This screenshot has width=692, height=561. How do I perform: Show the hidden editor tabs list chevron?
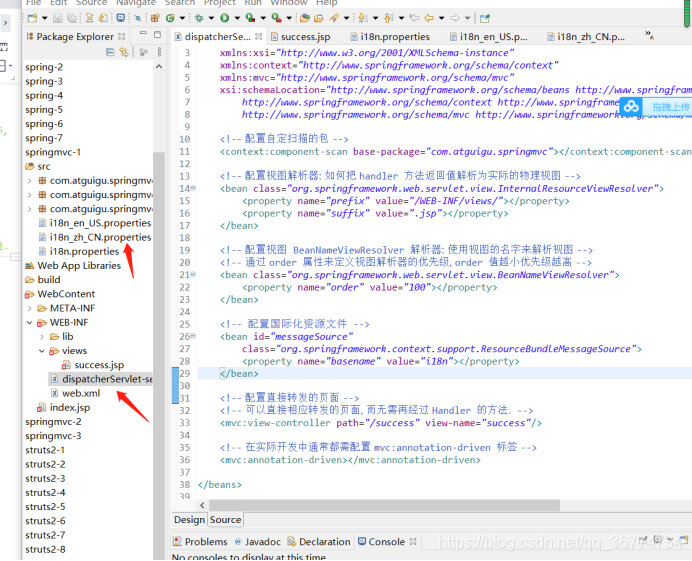[x=649, y=35]
